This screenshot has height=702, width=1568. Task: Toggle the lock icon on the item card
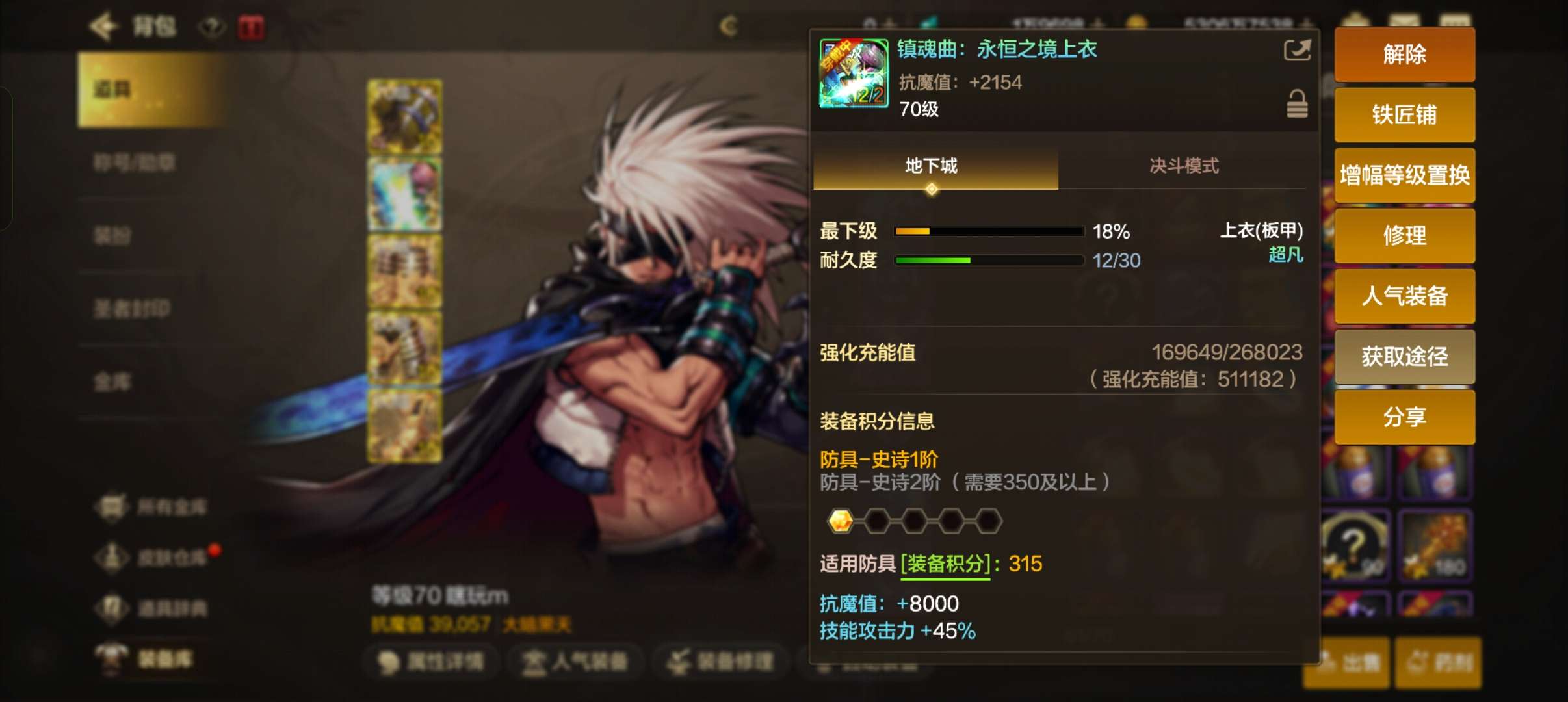point(1296,104)
